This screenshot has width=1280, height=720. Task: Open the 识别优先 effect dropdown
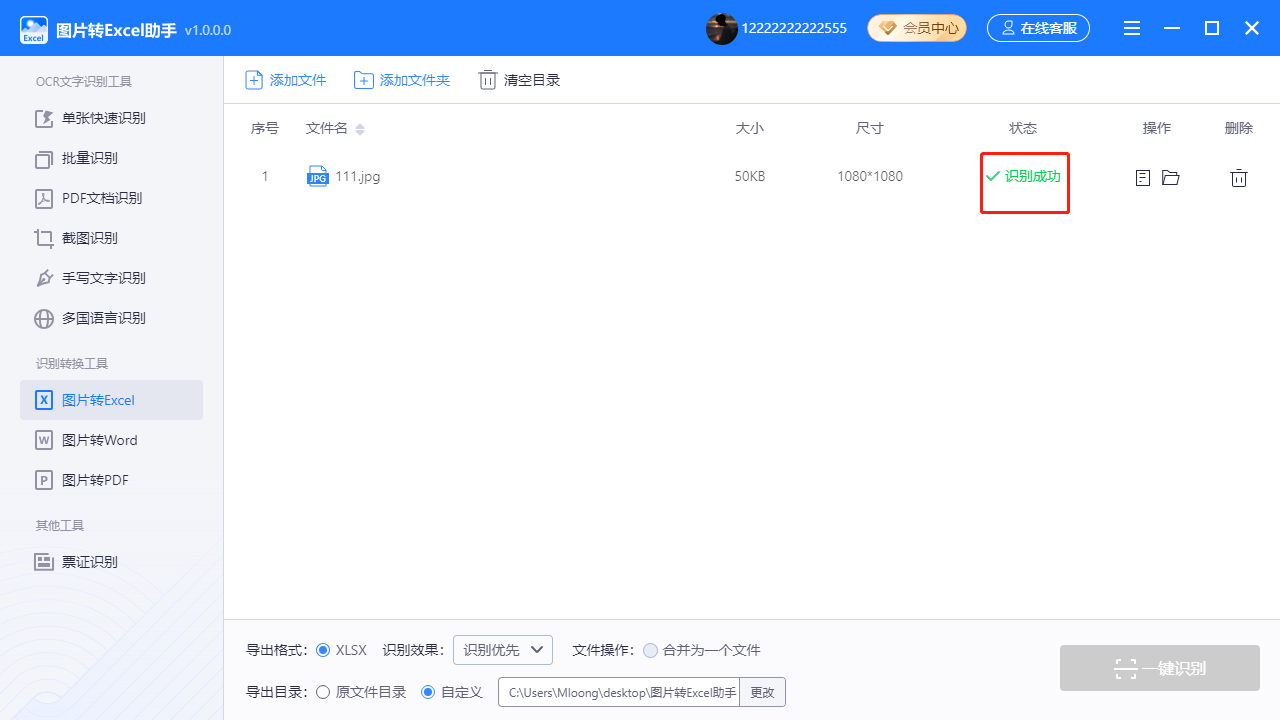[502, 650]
